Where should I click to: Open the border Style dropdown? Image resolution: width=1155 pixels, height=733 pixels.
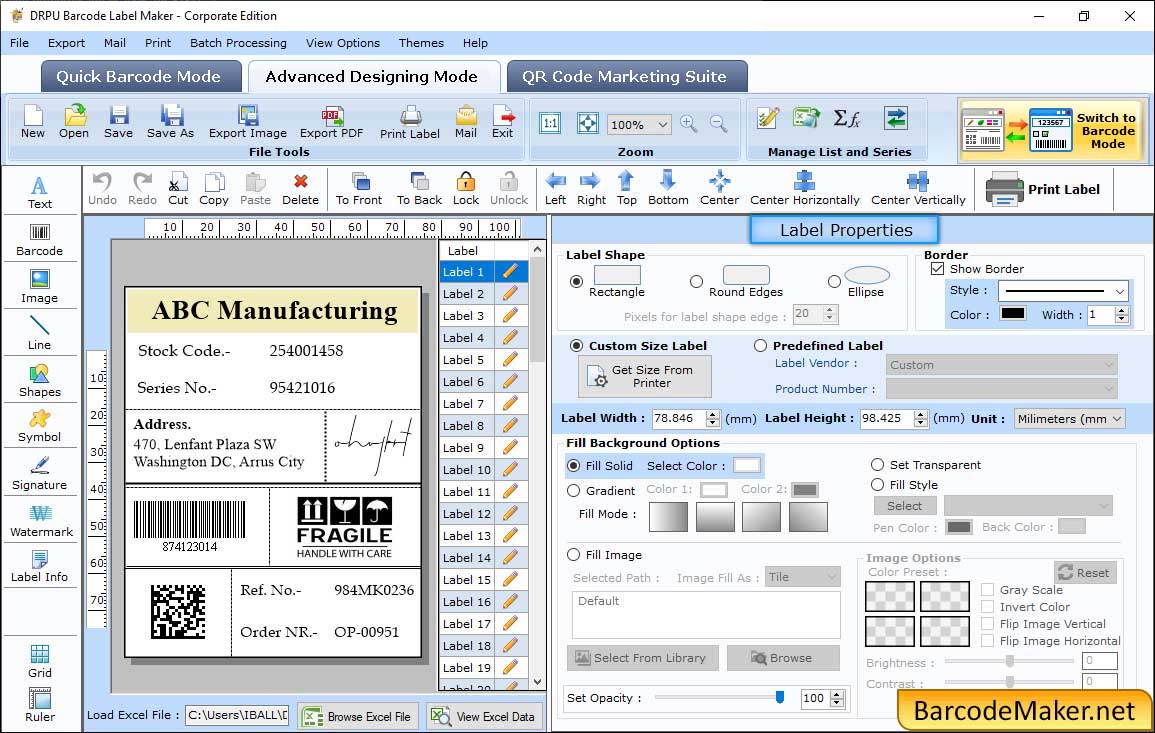tap(1064, 291)
